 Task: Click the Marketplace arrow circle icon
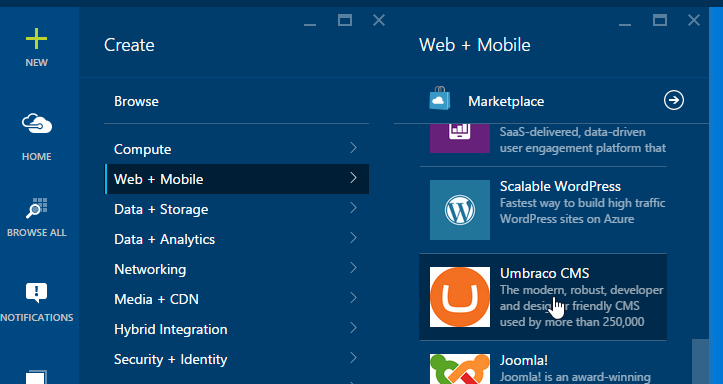coord(674,100)
